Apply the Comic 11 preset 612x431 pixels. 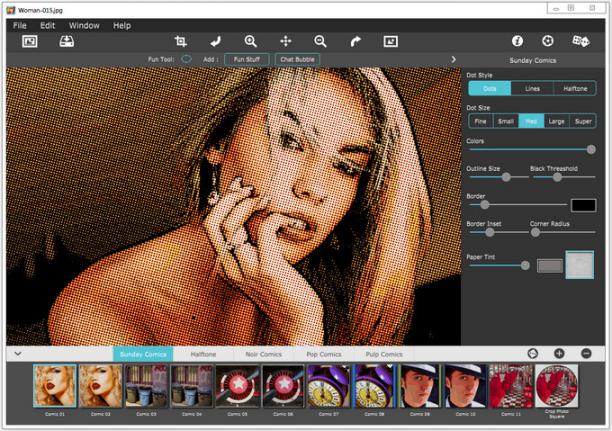(511, 386)
